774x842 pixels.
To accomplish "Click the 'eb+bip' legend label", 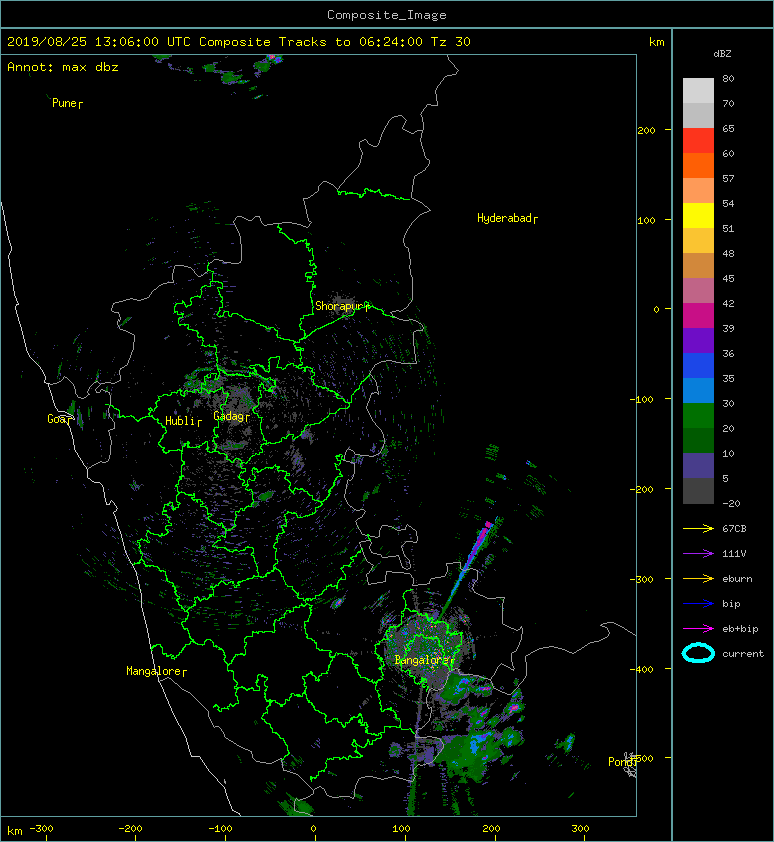I will 740,628.
